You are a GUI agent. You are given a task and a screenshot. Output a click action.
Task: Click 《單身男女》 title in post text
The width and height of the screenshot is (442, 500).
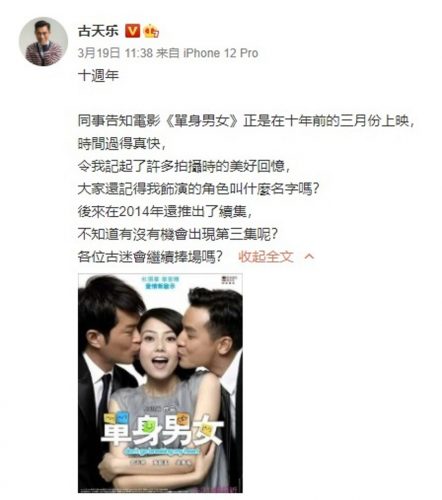click(x=202, y=121)
